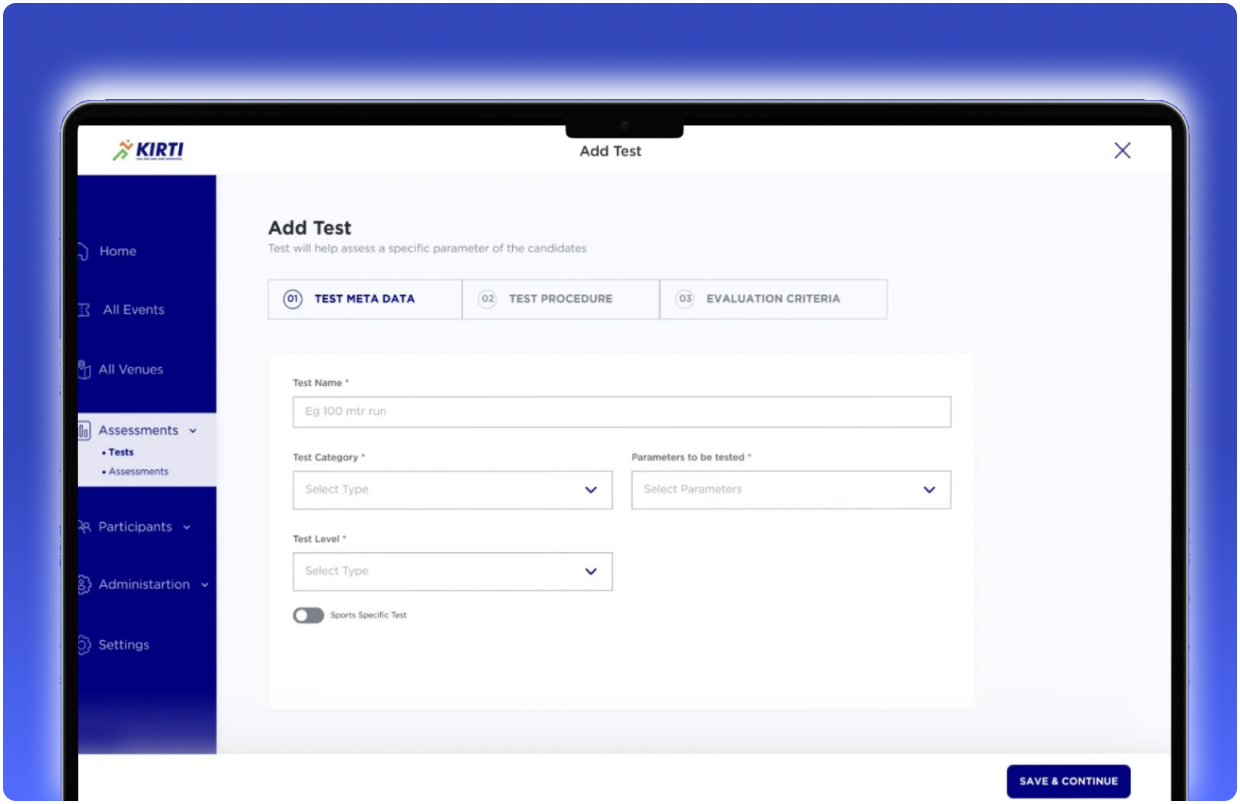1240x804 pixels.
Task: Click the All Venues icon
Action: pos(85,370)
